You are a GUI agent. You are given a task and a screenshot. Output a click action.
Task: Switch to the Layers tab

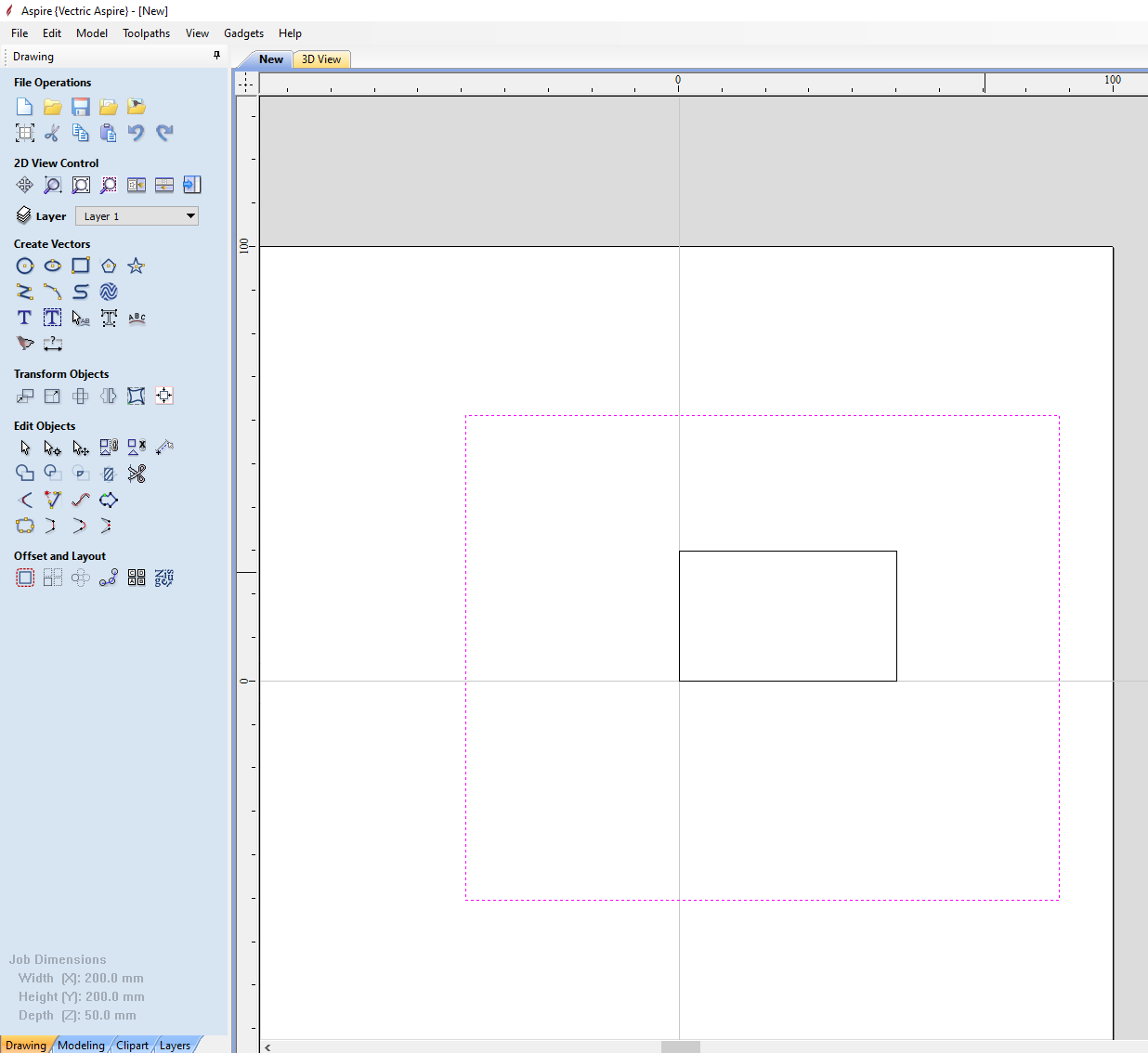pyautogui.click(x=175, y=1045)
